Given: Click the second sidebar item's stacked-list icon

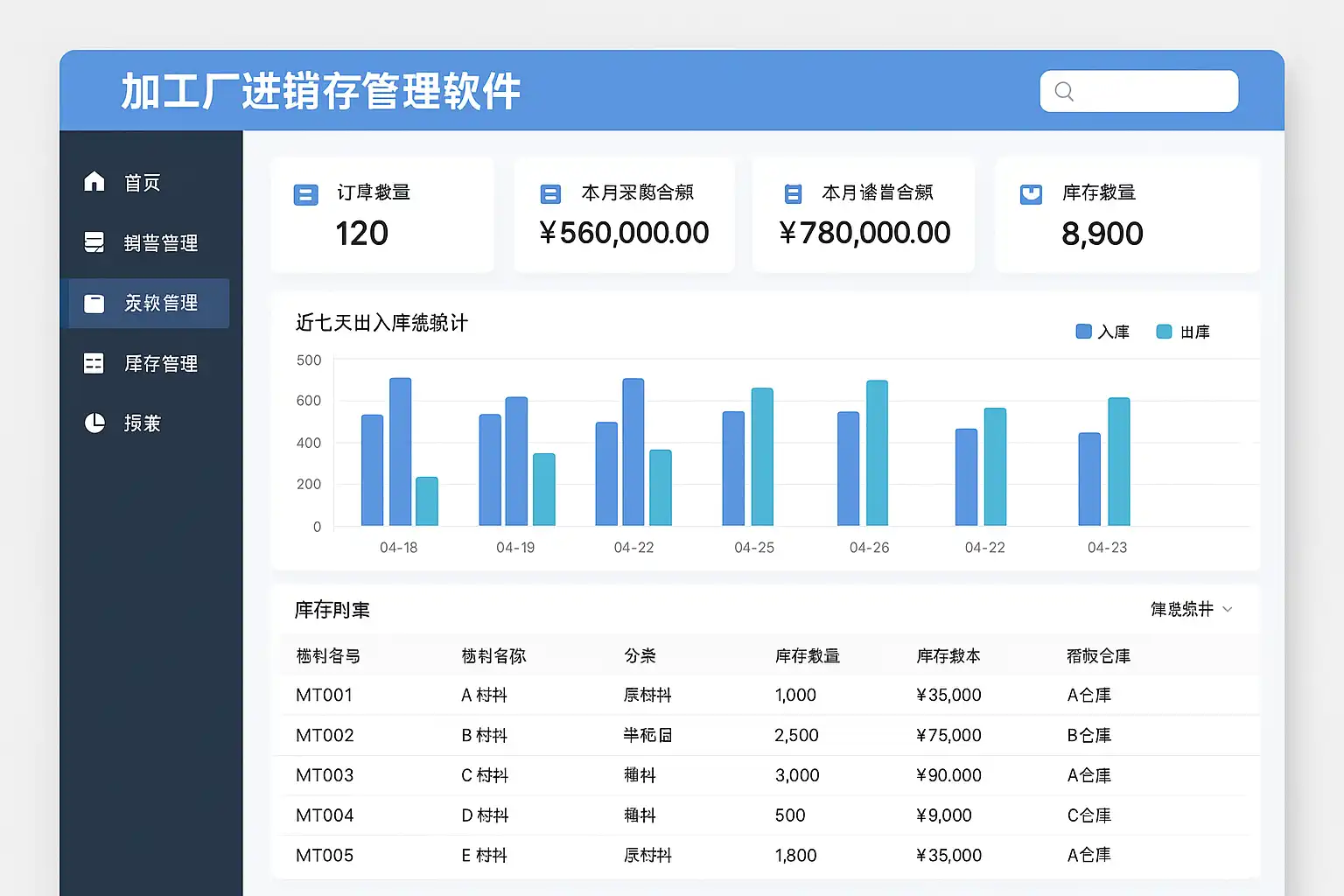Looking at the screenshot, I should (x=94, y=242).
